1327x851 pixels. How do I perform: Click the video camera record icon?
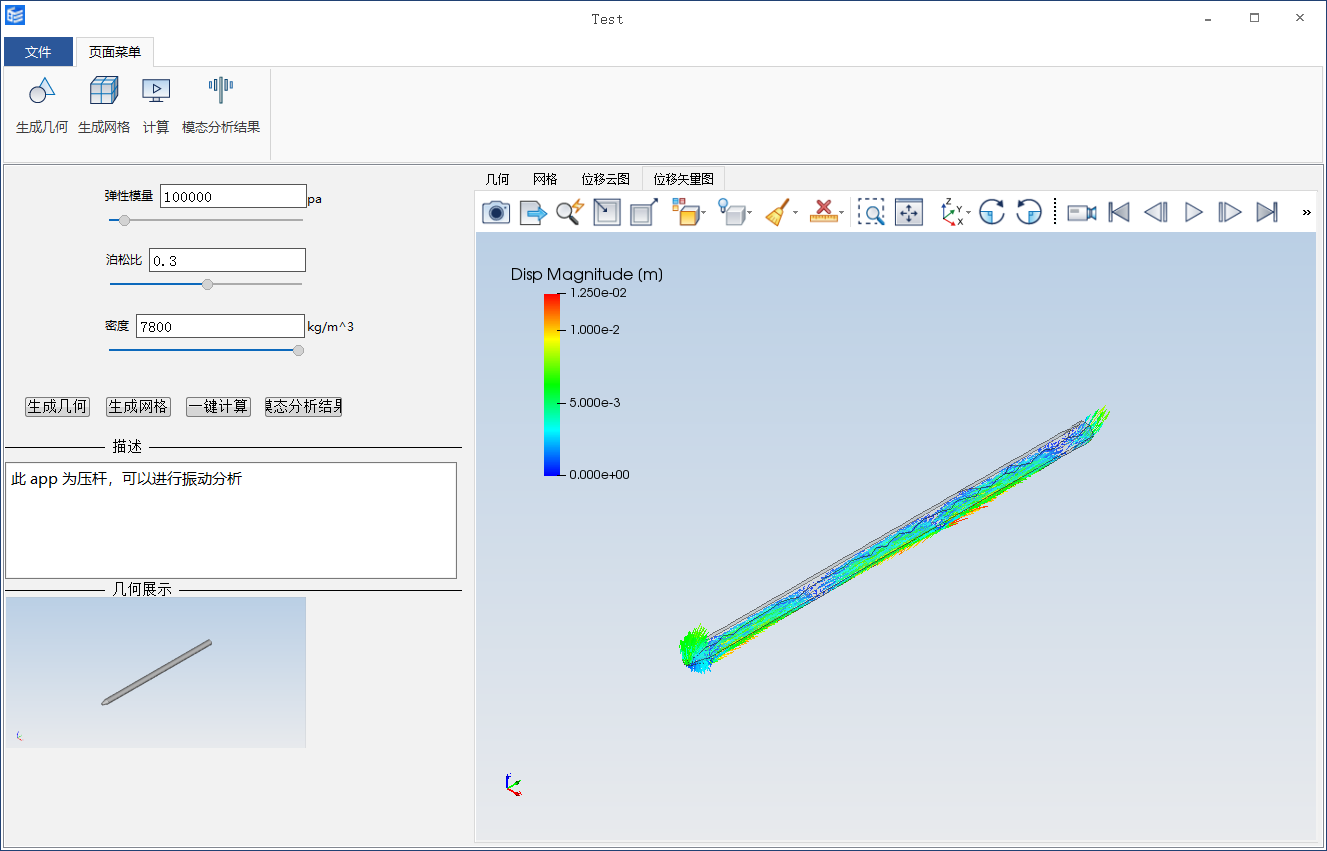[1082, 212]
